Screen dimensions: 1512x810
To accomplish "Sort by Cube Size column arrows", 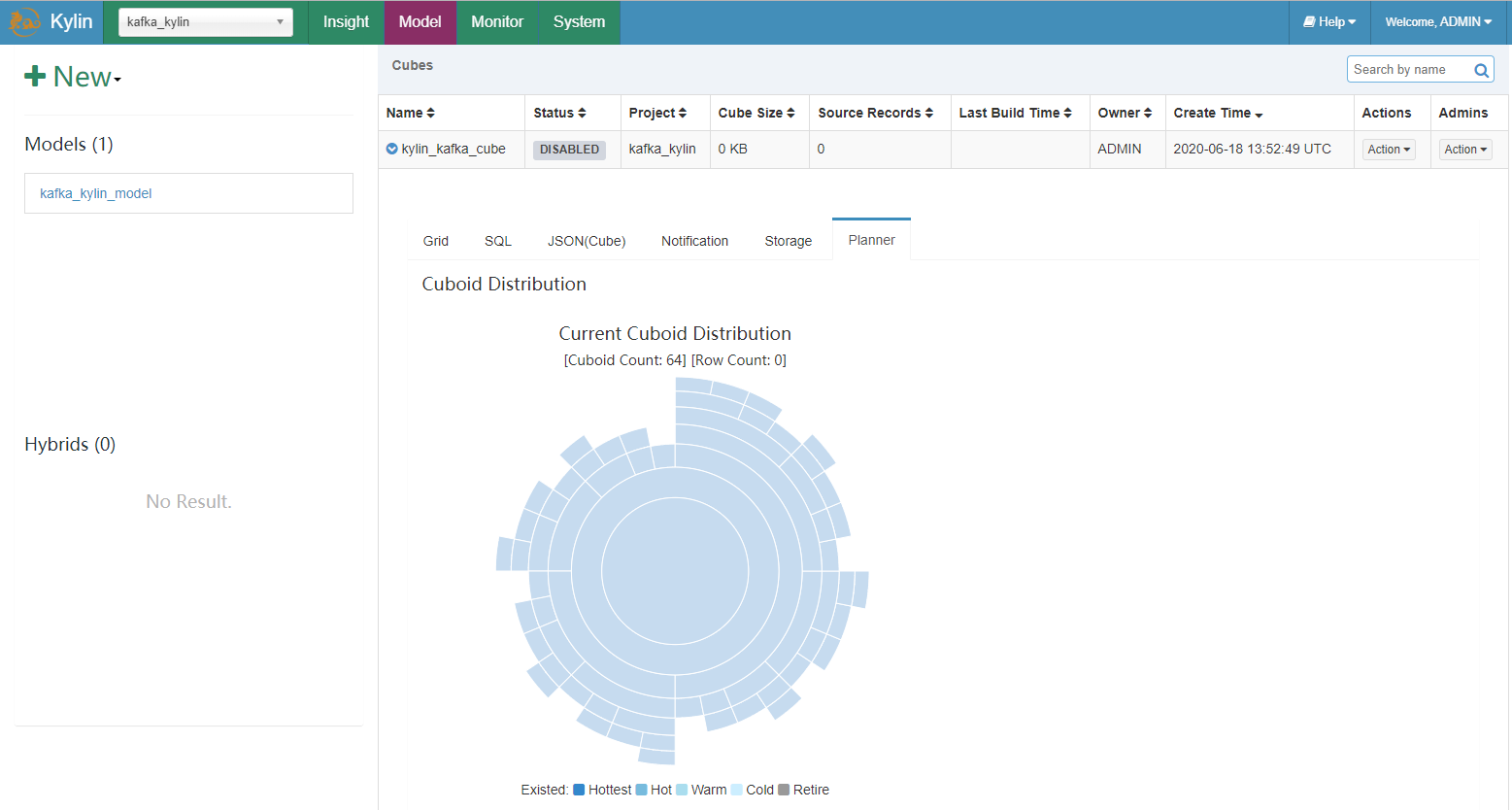I will [x=790, y=113].
